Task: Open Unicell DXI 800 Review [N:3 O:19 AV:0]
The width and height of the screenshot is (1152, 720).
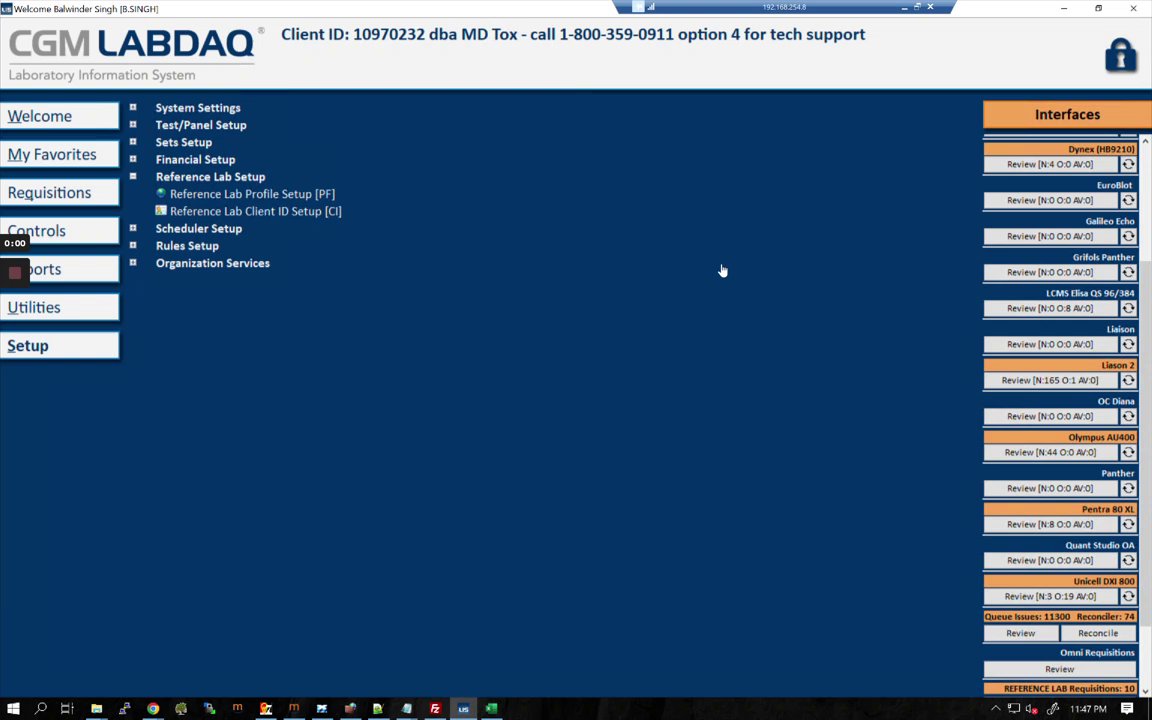Action: 1051,597
